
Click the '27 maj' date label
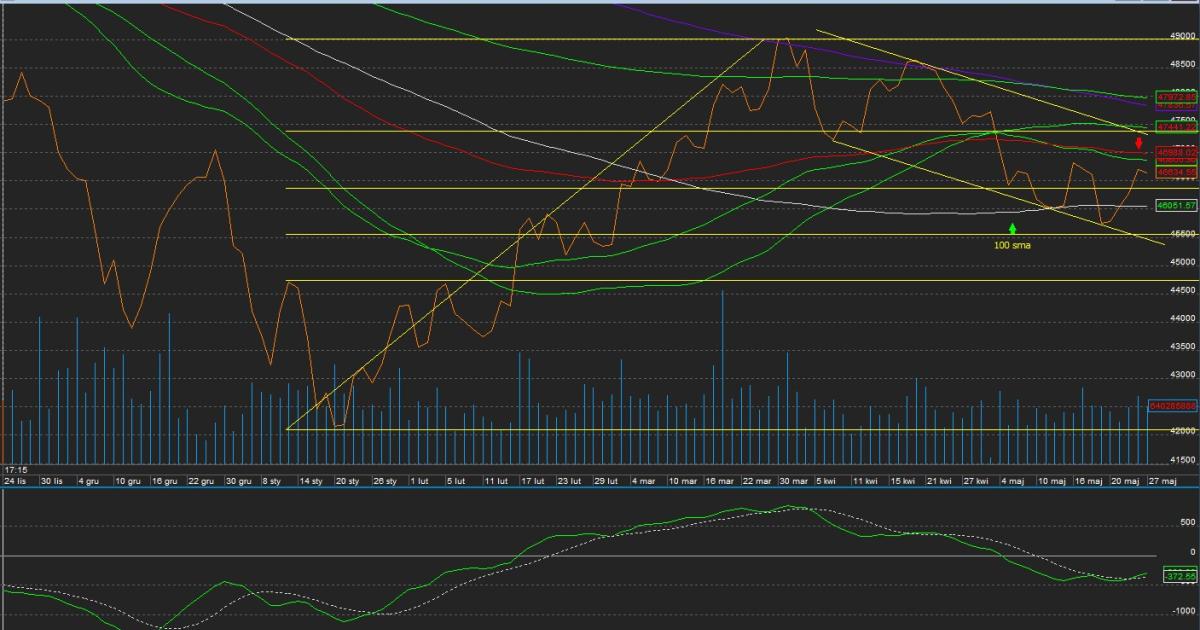1164,481
